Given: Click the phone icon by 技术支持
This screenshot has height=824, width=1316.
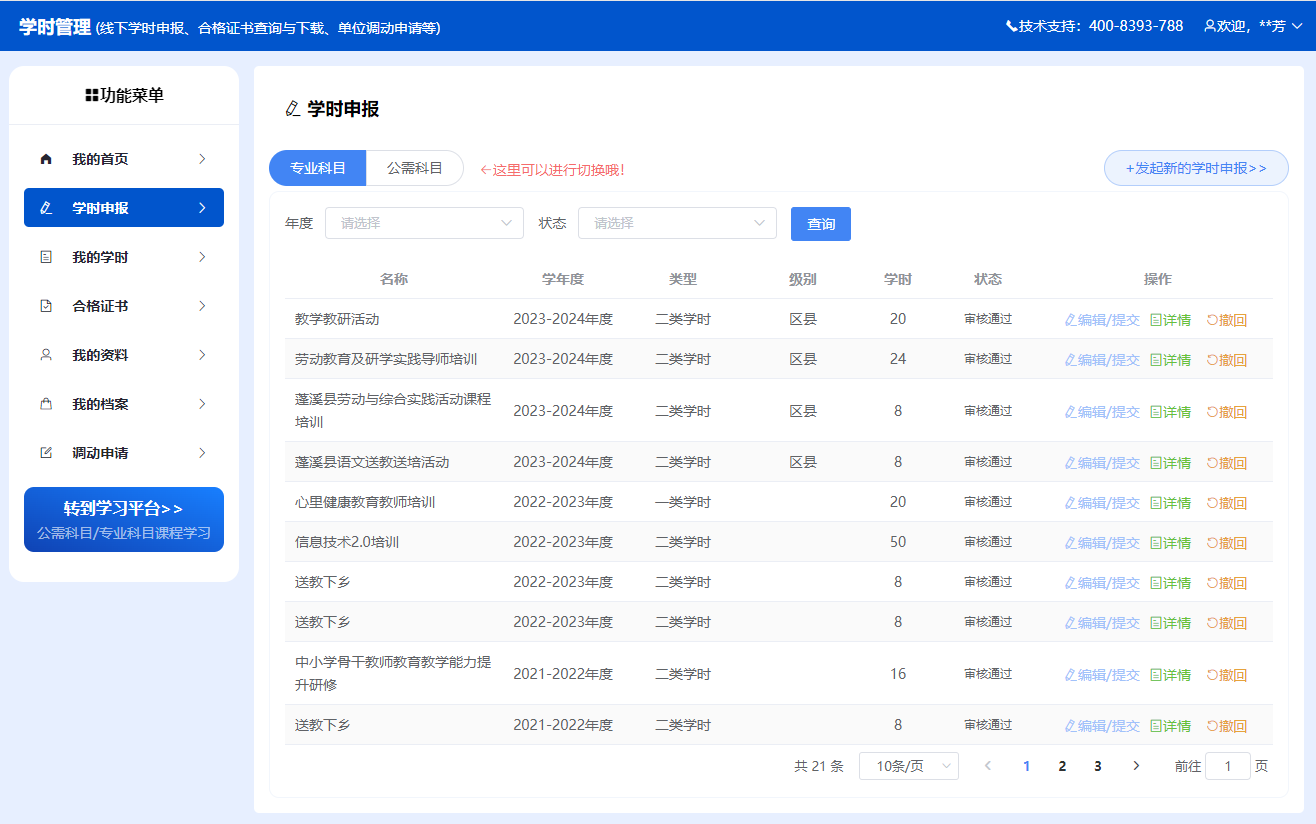Looking at the screenshot, I should tap(1012, 26).
